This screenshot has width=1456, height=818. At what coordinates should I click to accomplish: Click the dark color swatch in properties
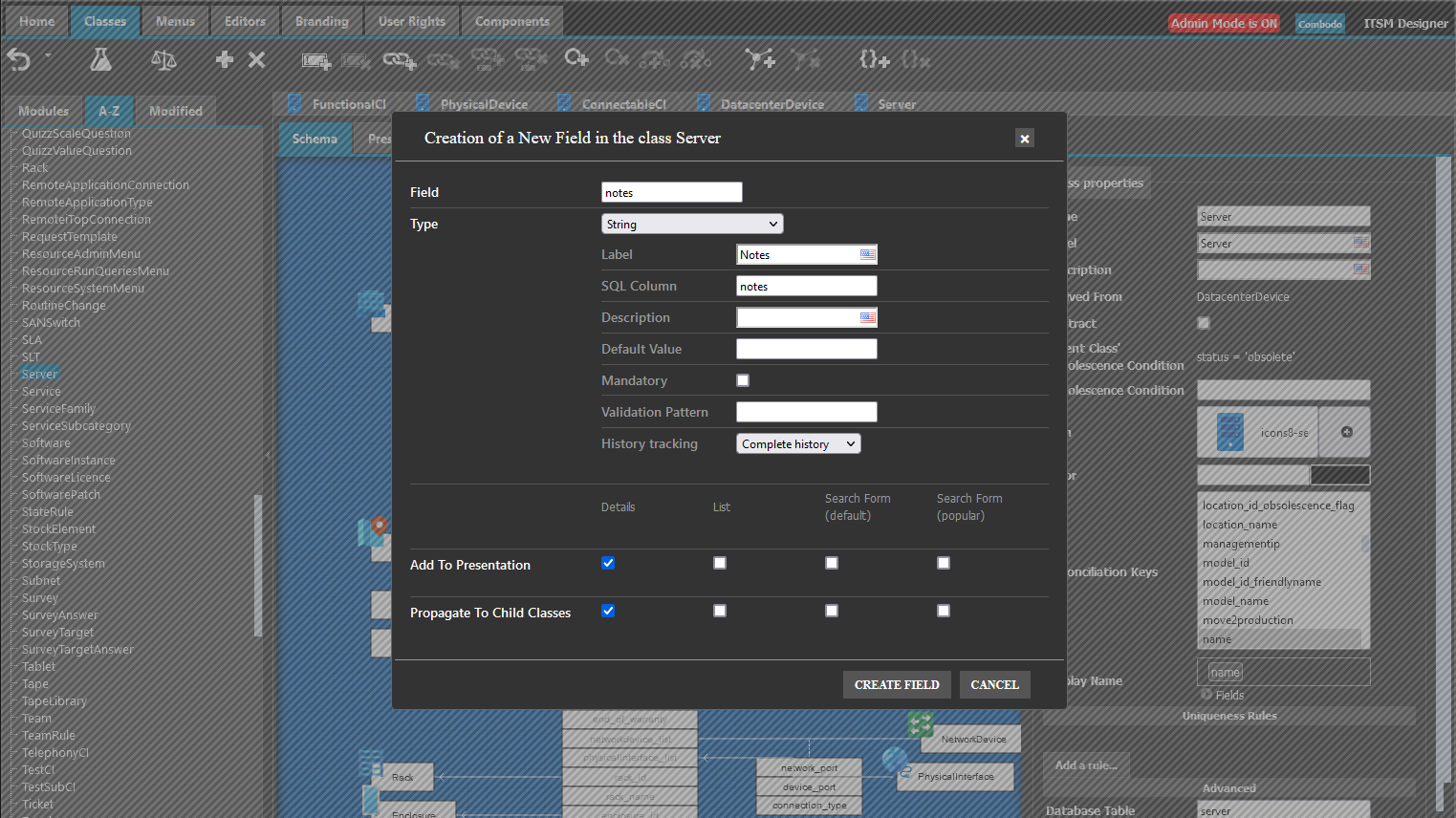pos(1339,475)
